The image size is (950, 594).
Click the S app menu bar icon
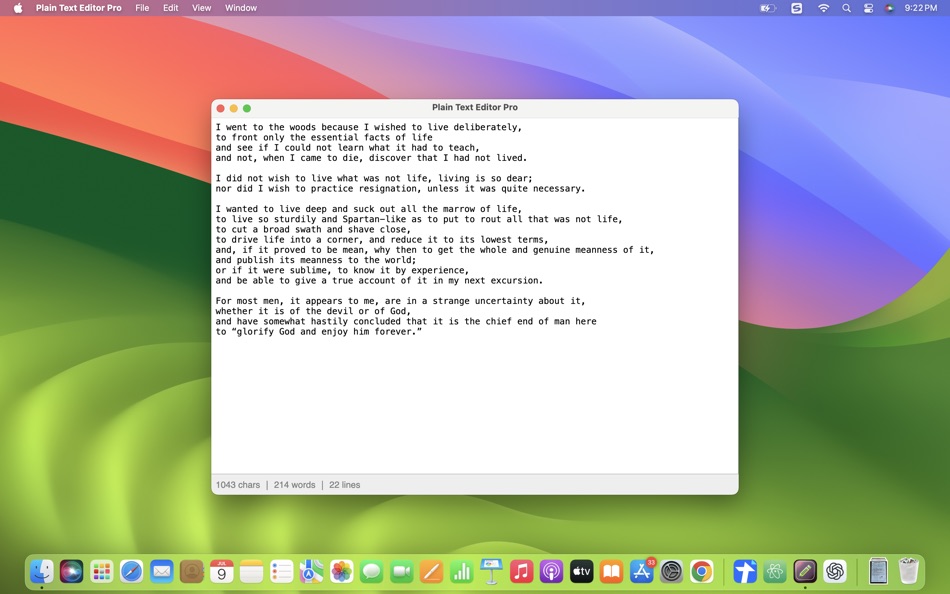pyautogui.click(x=797, y=8)
